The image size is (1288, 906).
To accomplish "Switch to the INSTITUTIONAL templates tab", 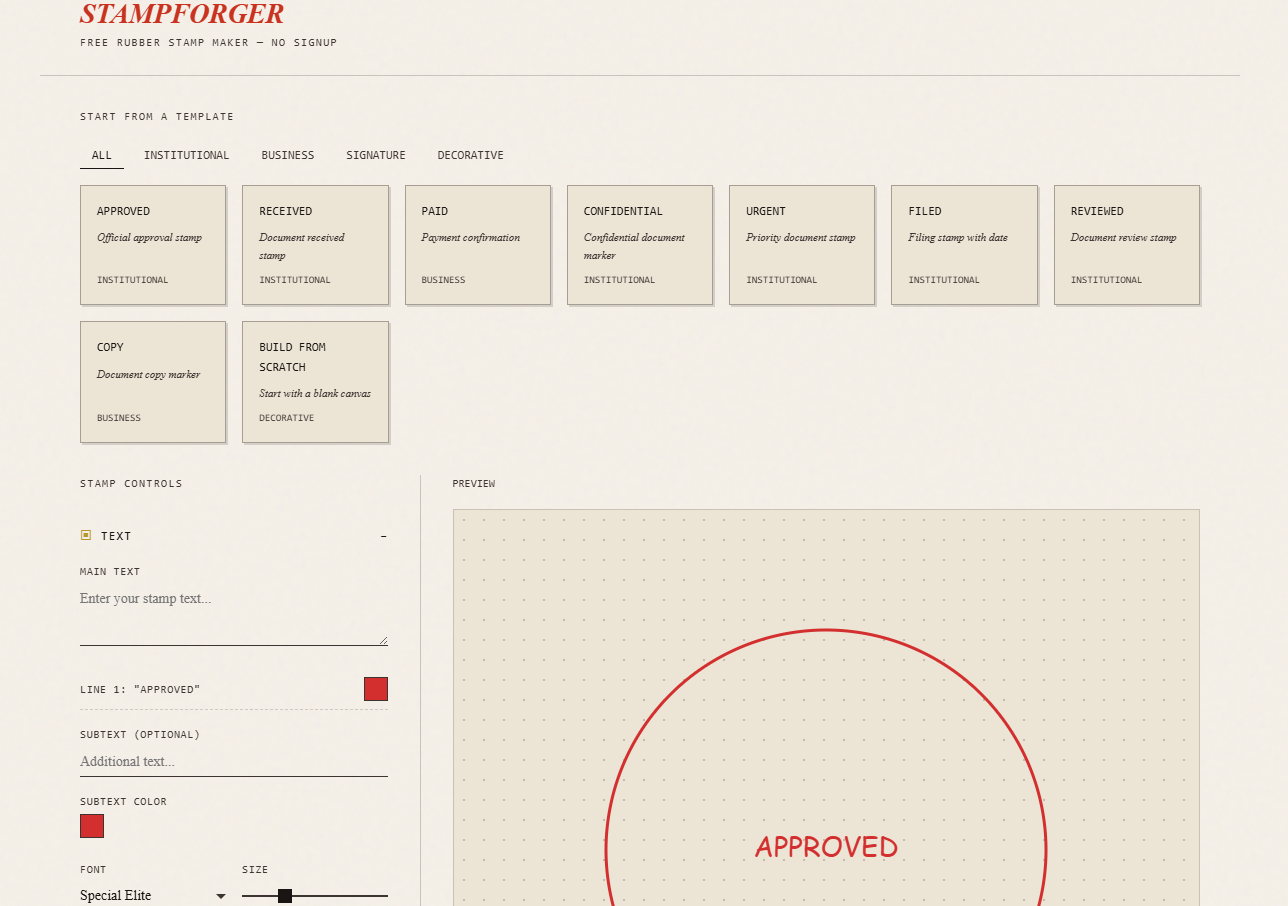I will [x=186, y=155].
